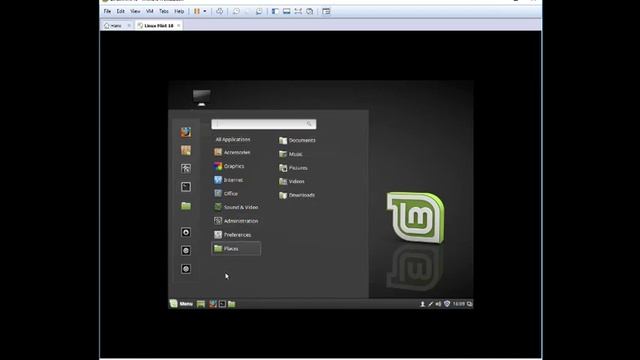Open the Downloads folder entry

click(297, 195)
